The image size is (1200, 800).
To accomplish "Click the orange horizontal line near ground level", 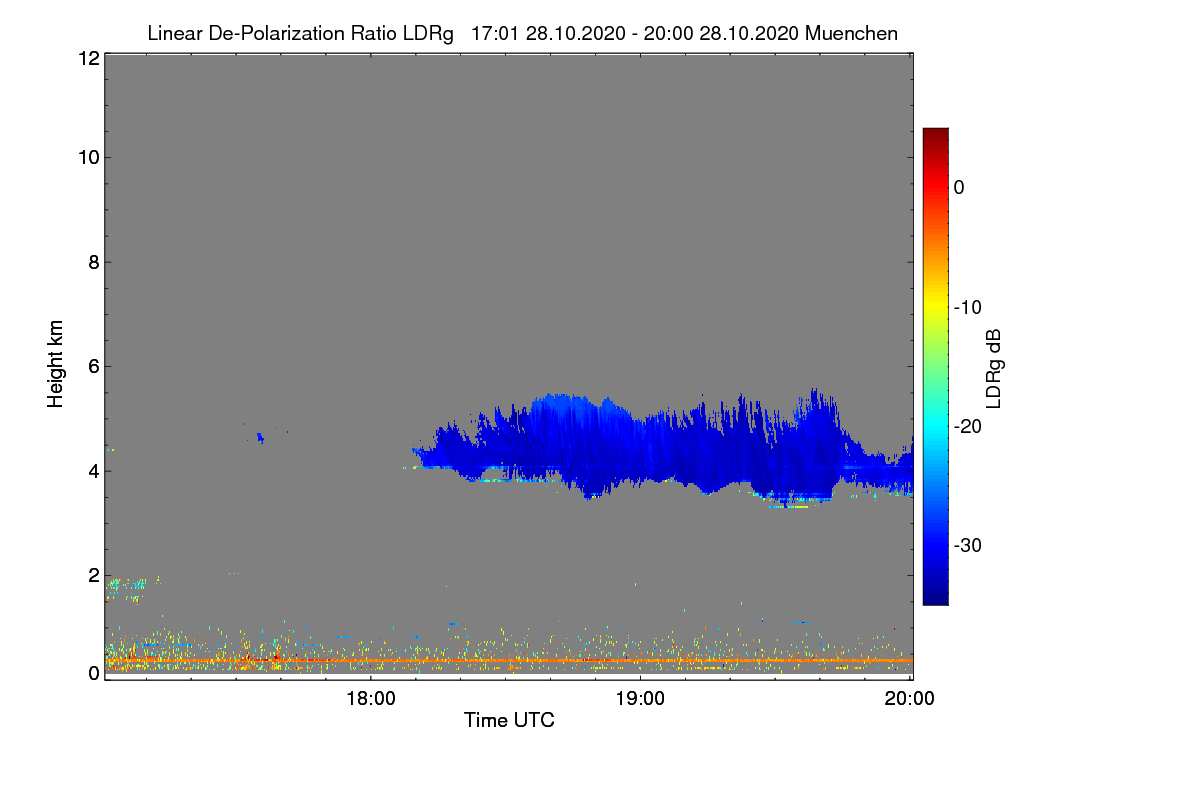I will tap(508, 660).
